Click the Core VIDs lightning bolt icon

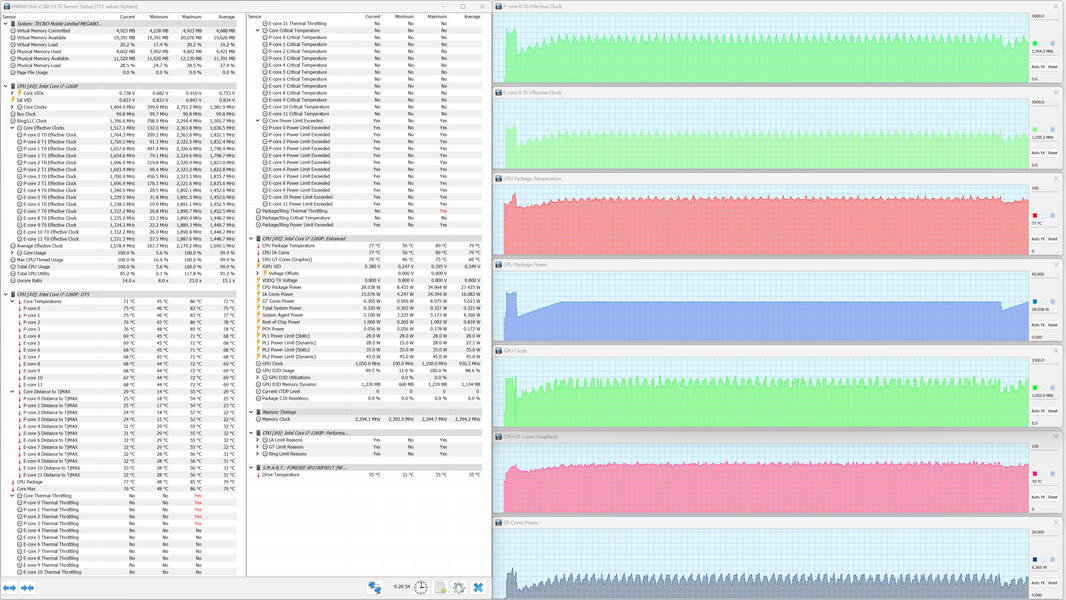19,93
